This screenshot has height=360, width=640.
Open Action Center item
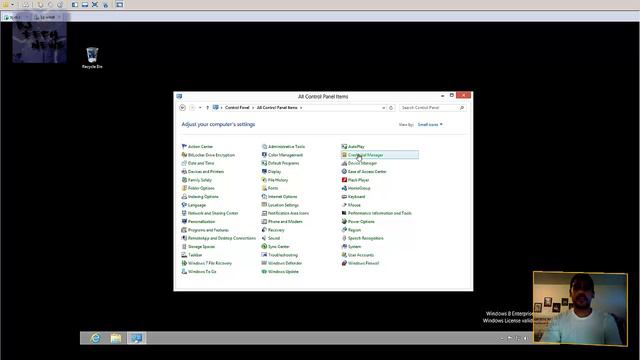198,147
